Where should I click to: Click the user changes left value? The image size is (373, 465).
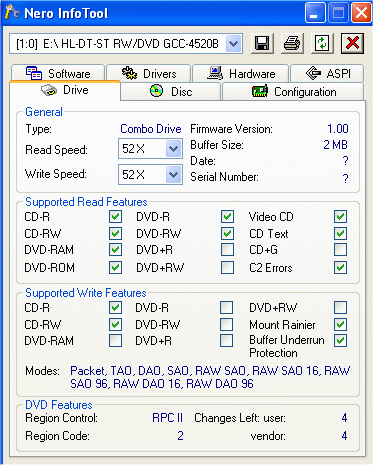pos(344,418)
